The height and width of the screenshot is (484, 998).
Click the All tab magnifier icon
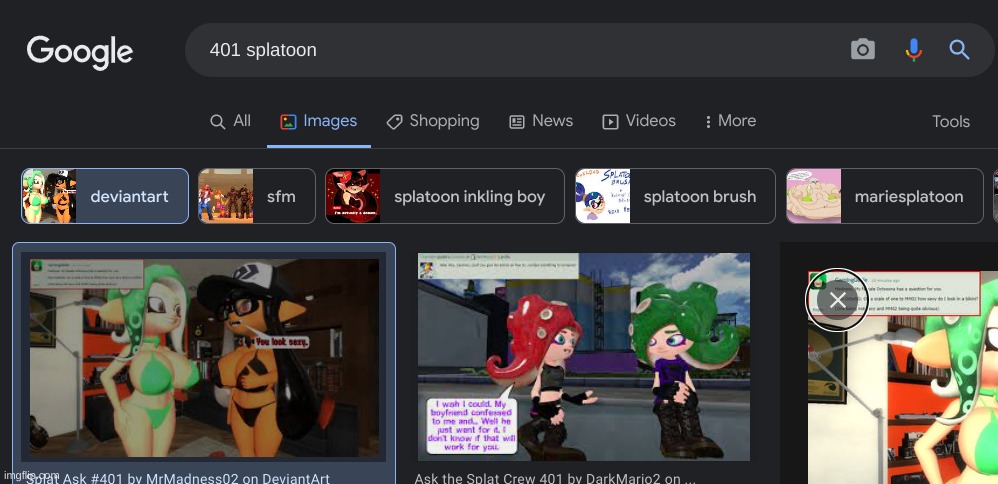(x=217, y=122)
